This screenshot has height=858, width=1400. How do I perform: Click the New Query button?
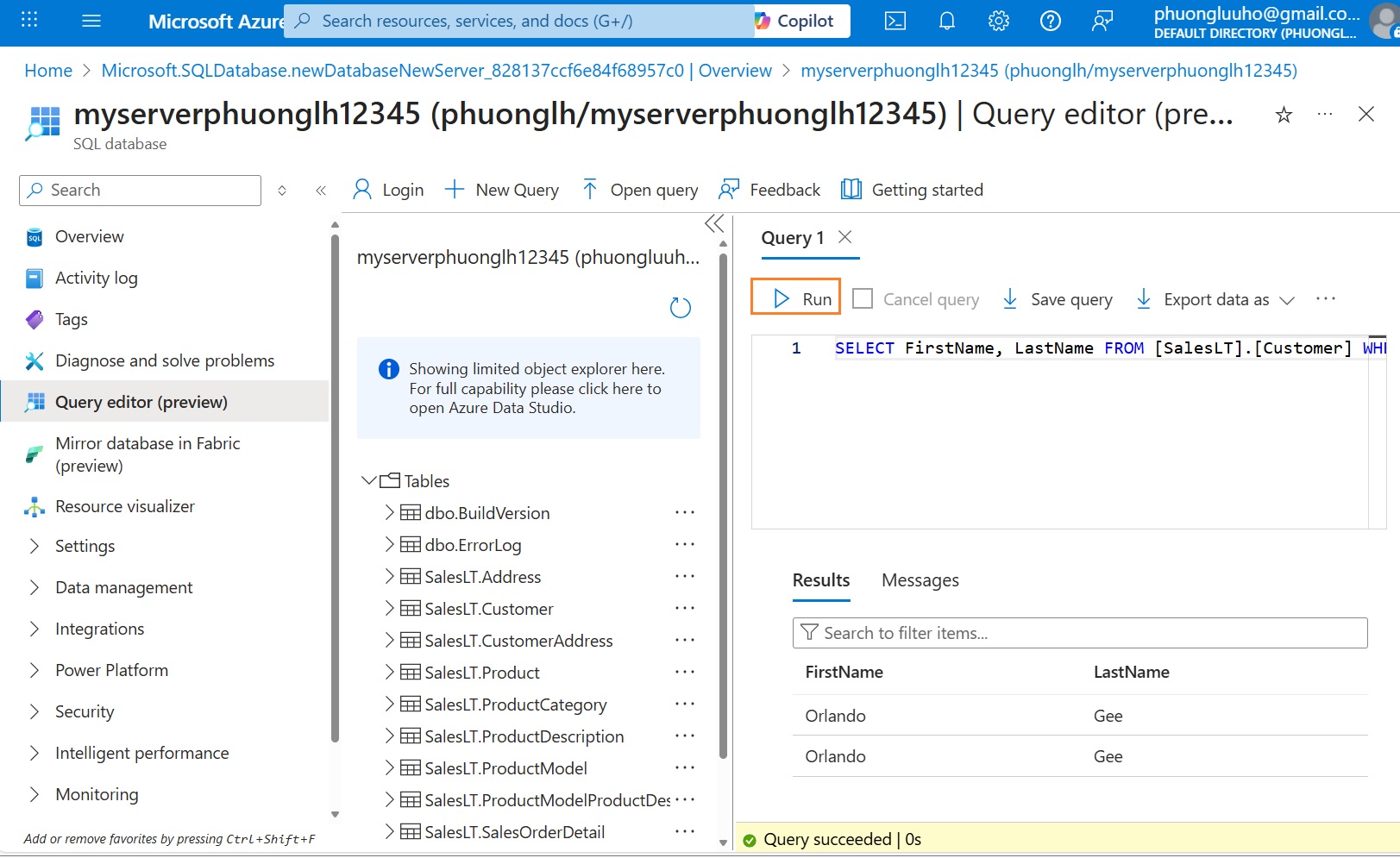pos(502,190)
